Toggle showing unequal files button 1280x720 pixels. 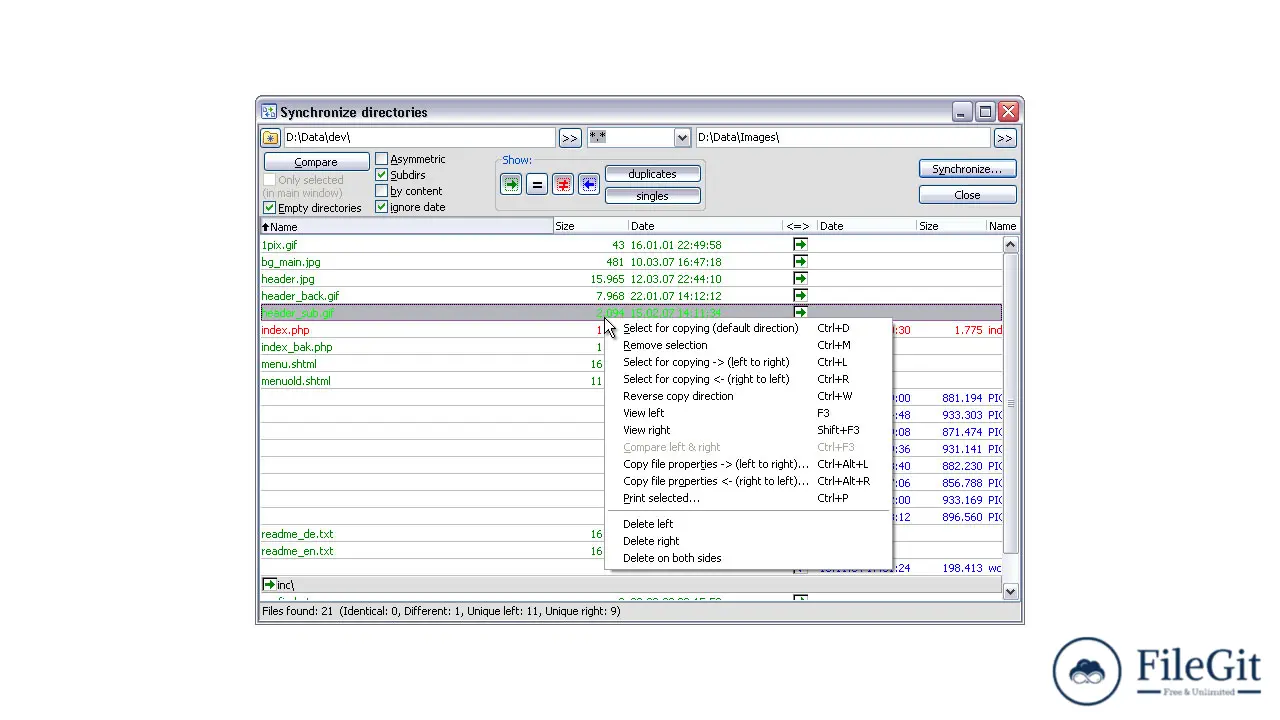[x=563, y=185]
